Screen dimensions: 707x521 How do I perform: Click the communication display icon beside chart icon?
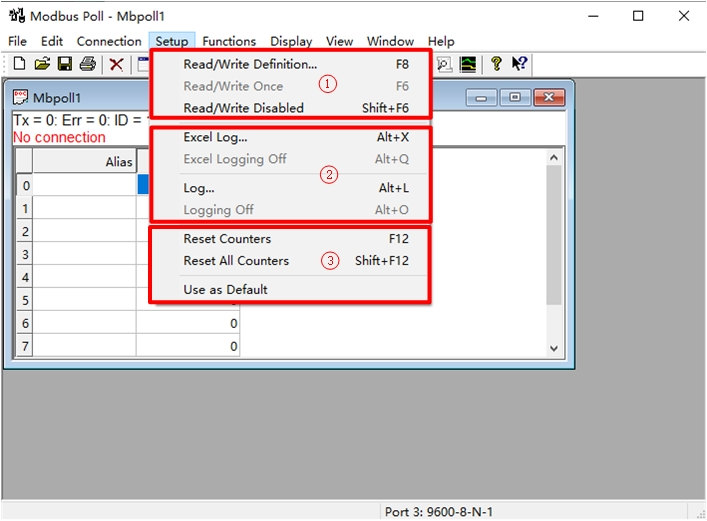click(445, 65)
